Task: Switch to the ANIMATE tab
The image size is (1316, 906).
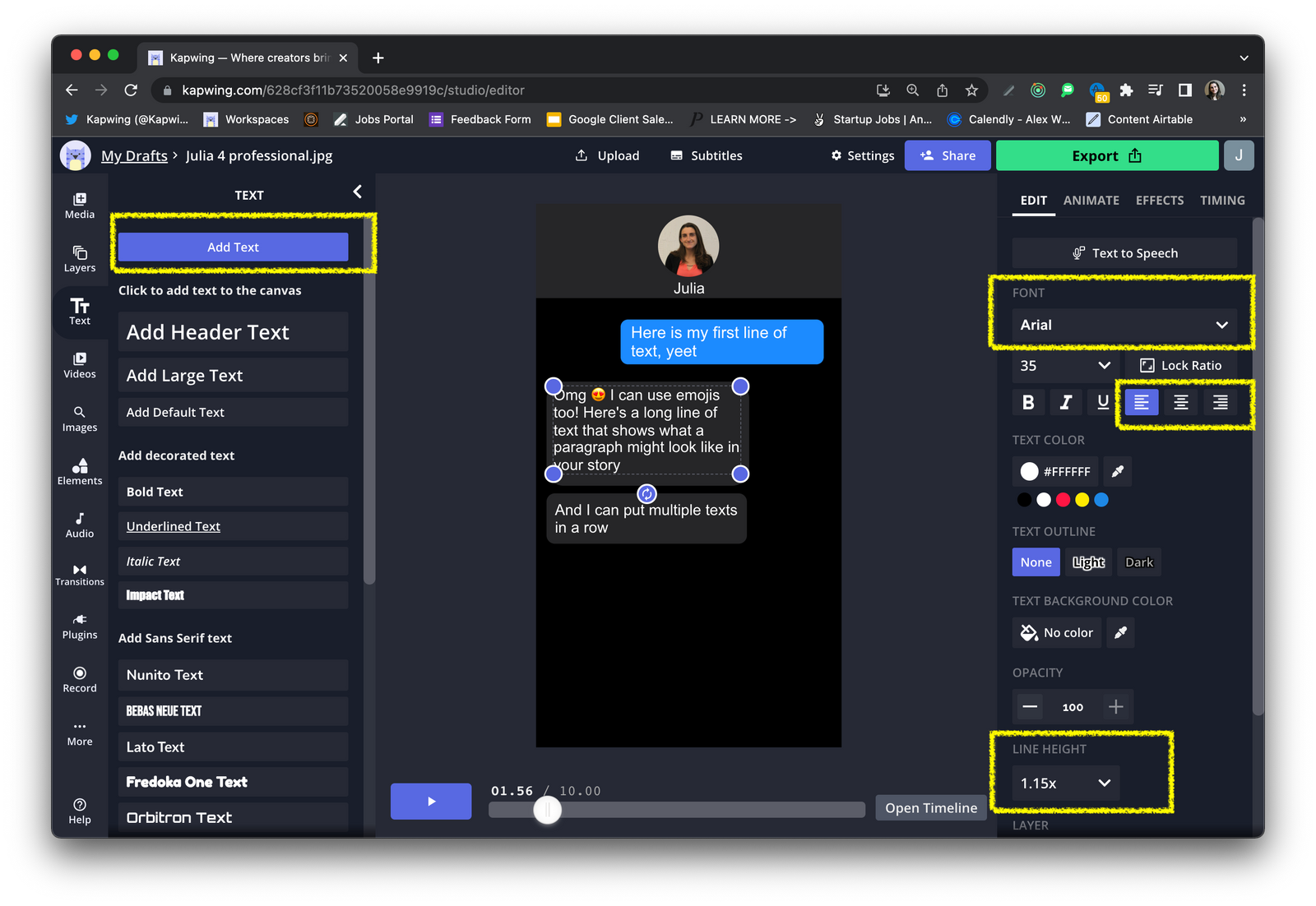Action: click(1091, 200)
